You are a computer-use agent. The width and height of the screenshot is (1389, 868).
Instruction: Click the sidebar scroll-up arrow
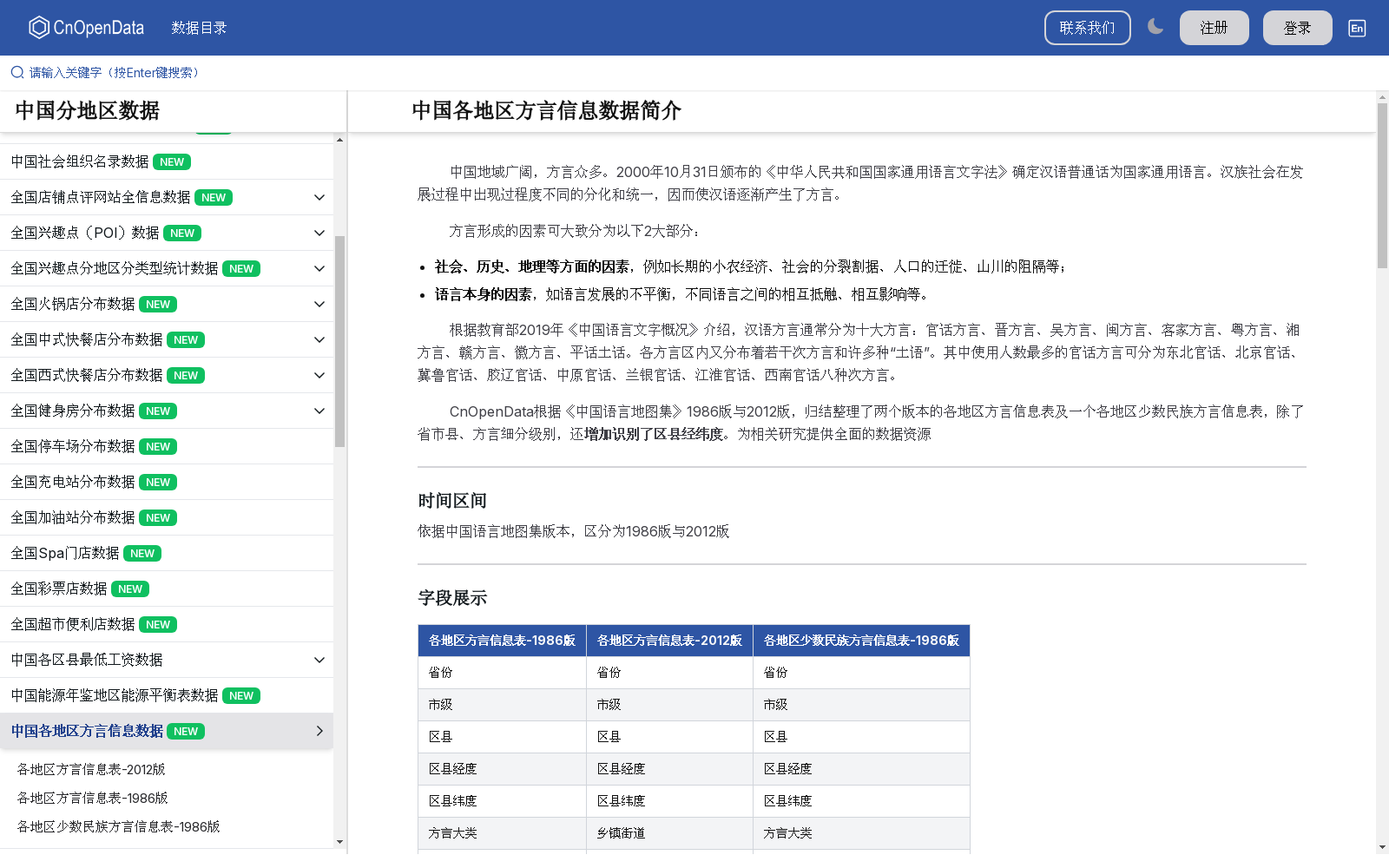coord(339,140)
